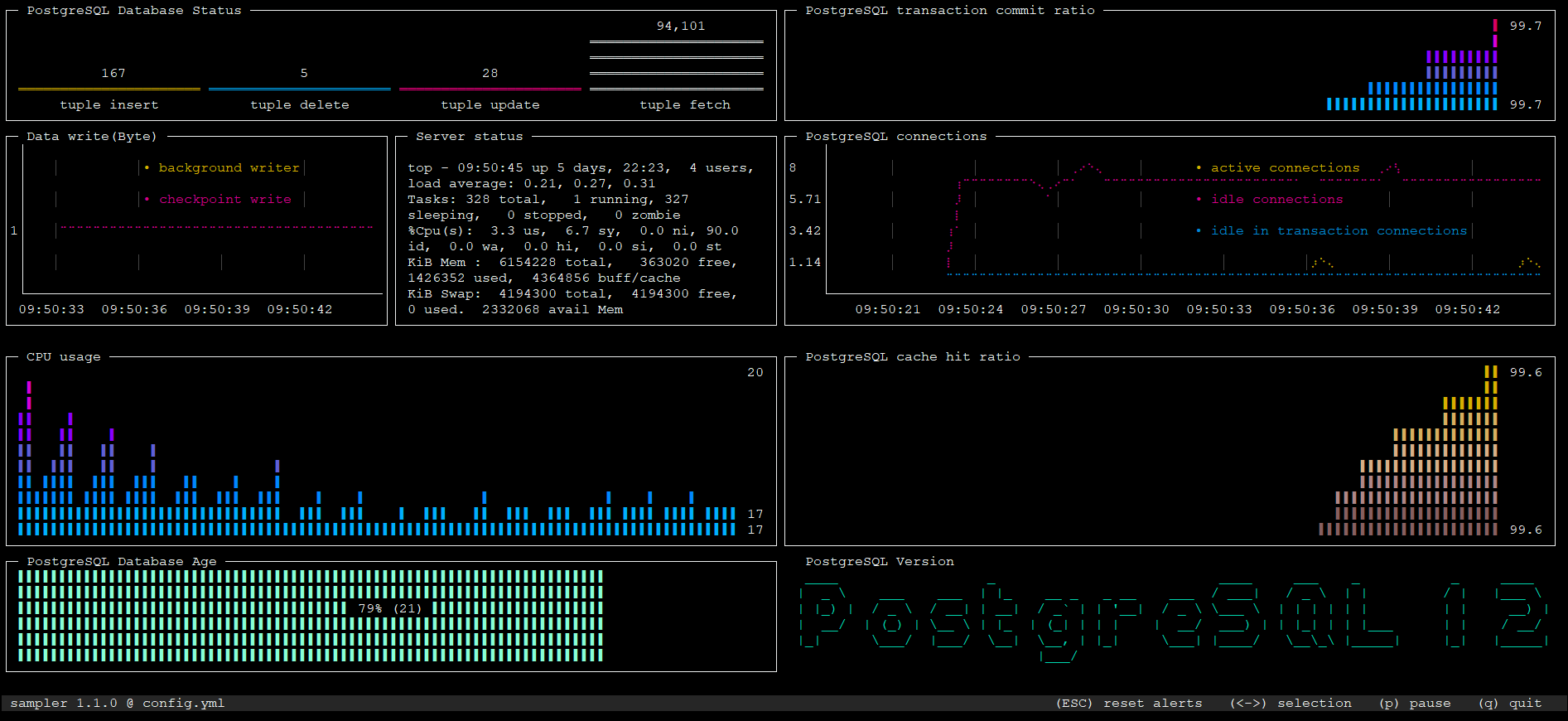Screen dimensions: 1568x721
Task: Select the Tasks: 328 total line
Action: pyautogui.click(x=548, y=199)
